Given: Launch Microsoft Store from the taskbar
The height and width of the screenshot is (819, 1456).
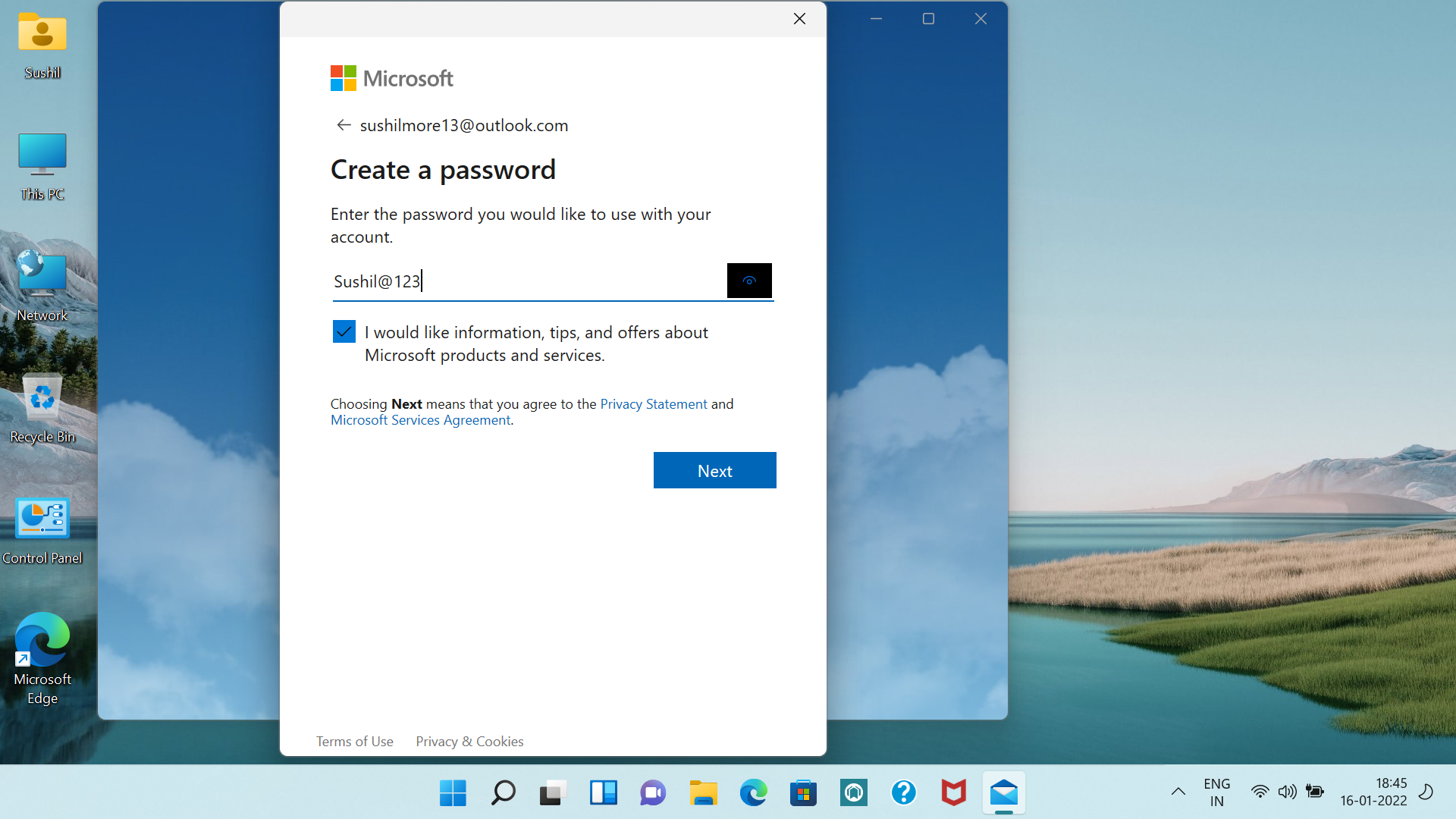Looking at the screenshot, I should pos(803,793).
